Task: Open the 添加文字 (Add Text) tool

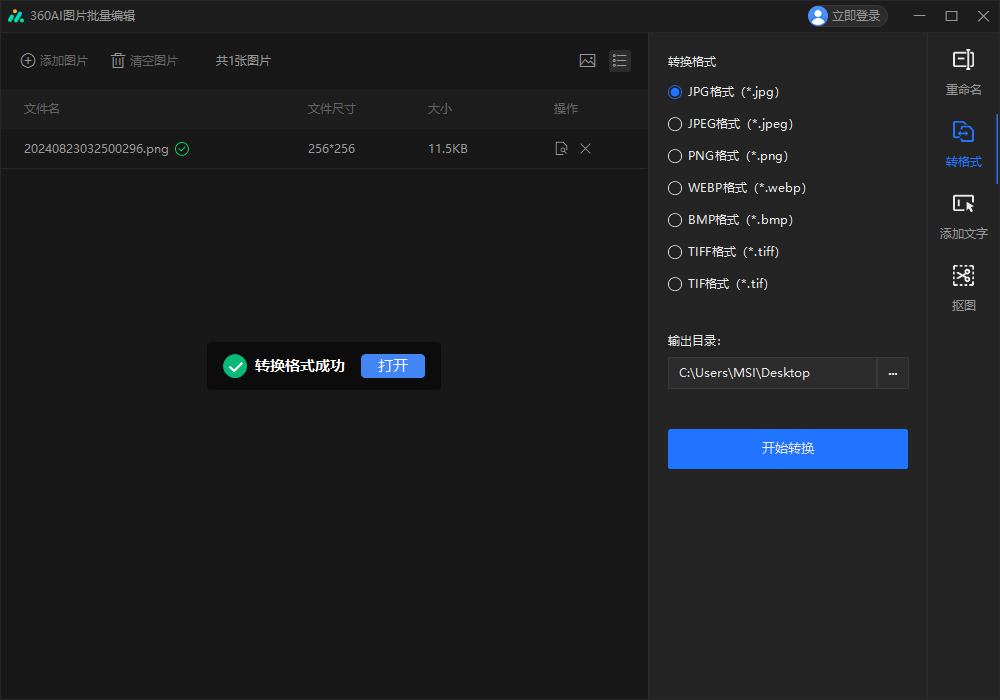Action: pyautogui.click(x=963, y=217)
